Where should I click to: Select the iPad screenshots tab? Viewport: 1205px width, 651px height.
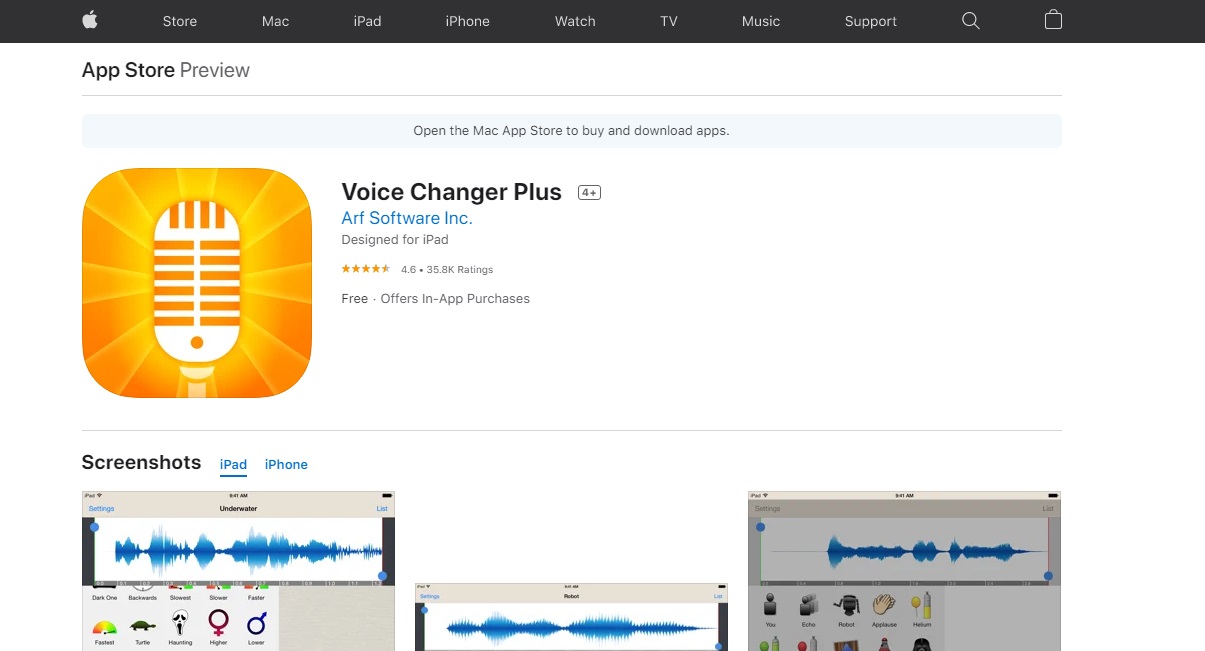point(233,464)
